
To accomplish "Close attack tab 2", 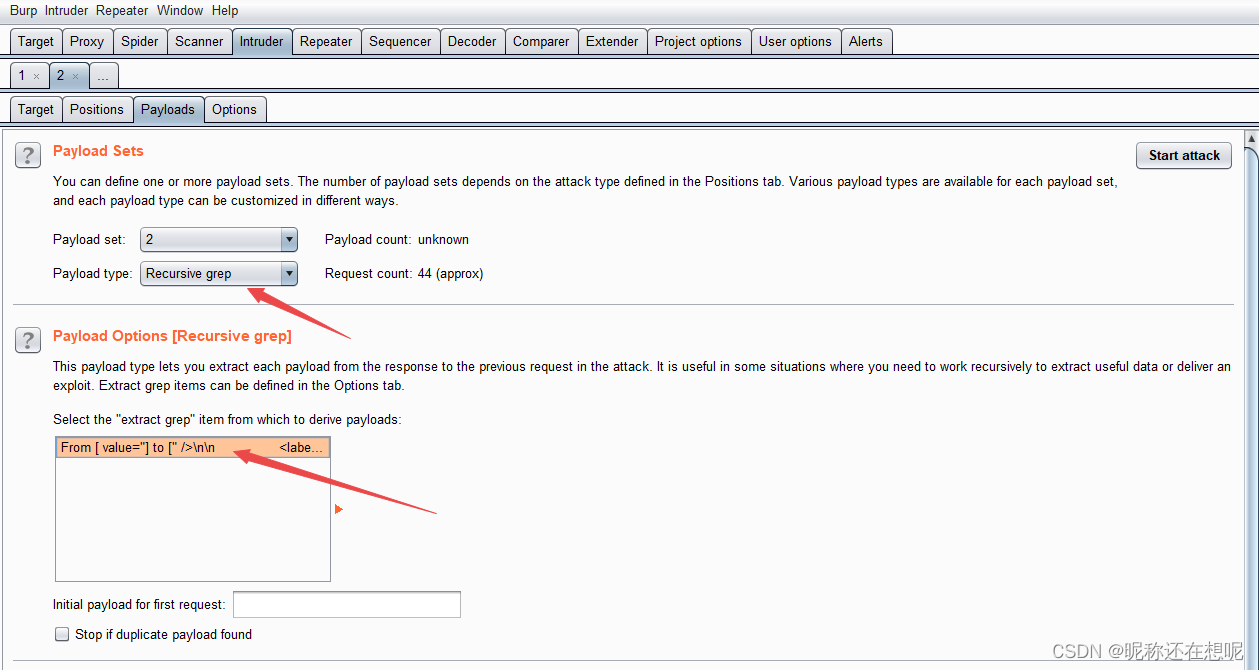I will 75,76.
